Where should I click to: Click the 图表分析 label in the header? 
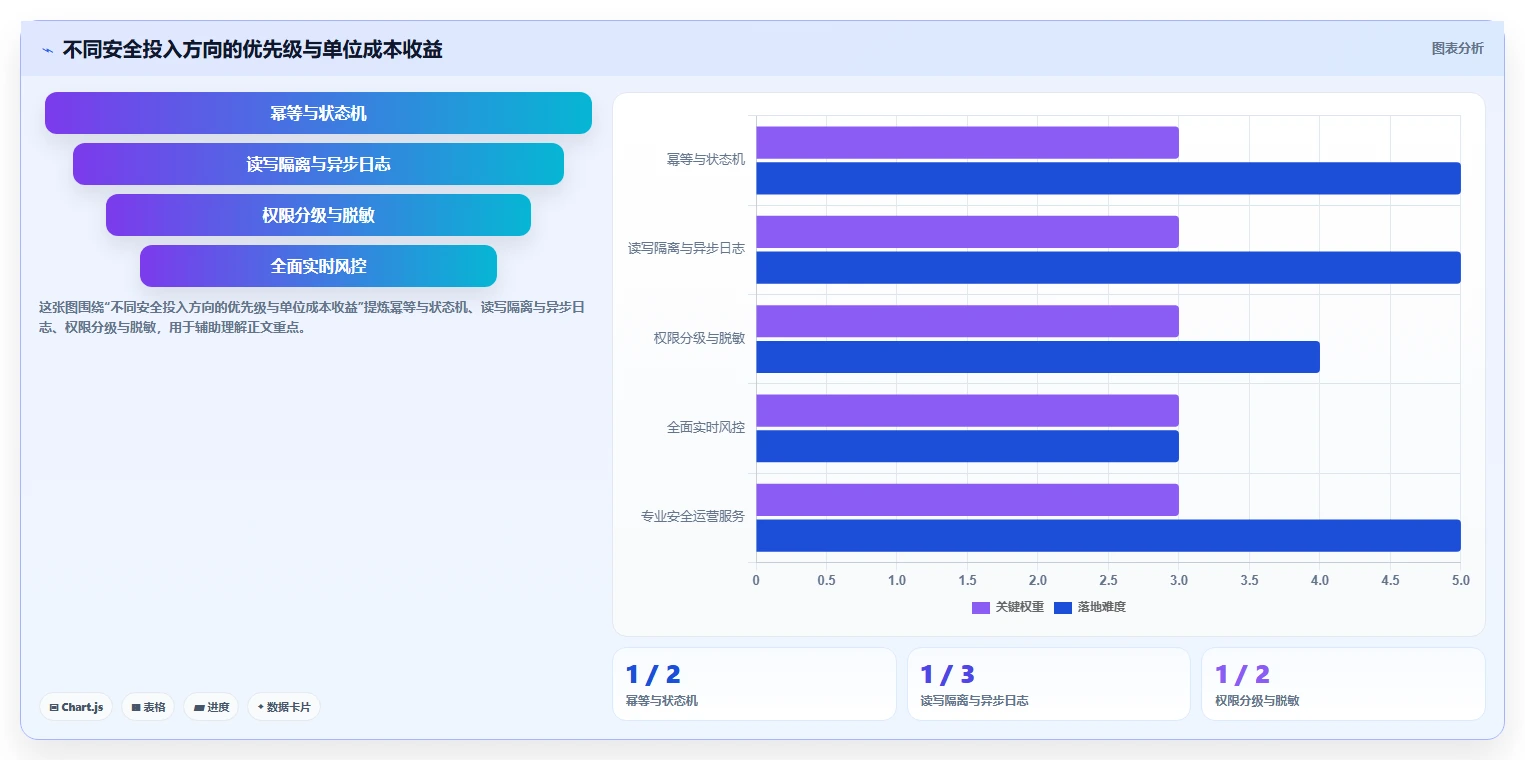tap(1457, 48)
